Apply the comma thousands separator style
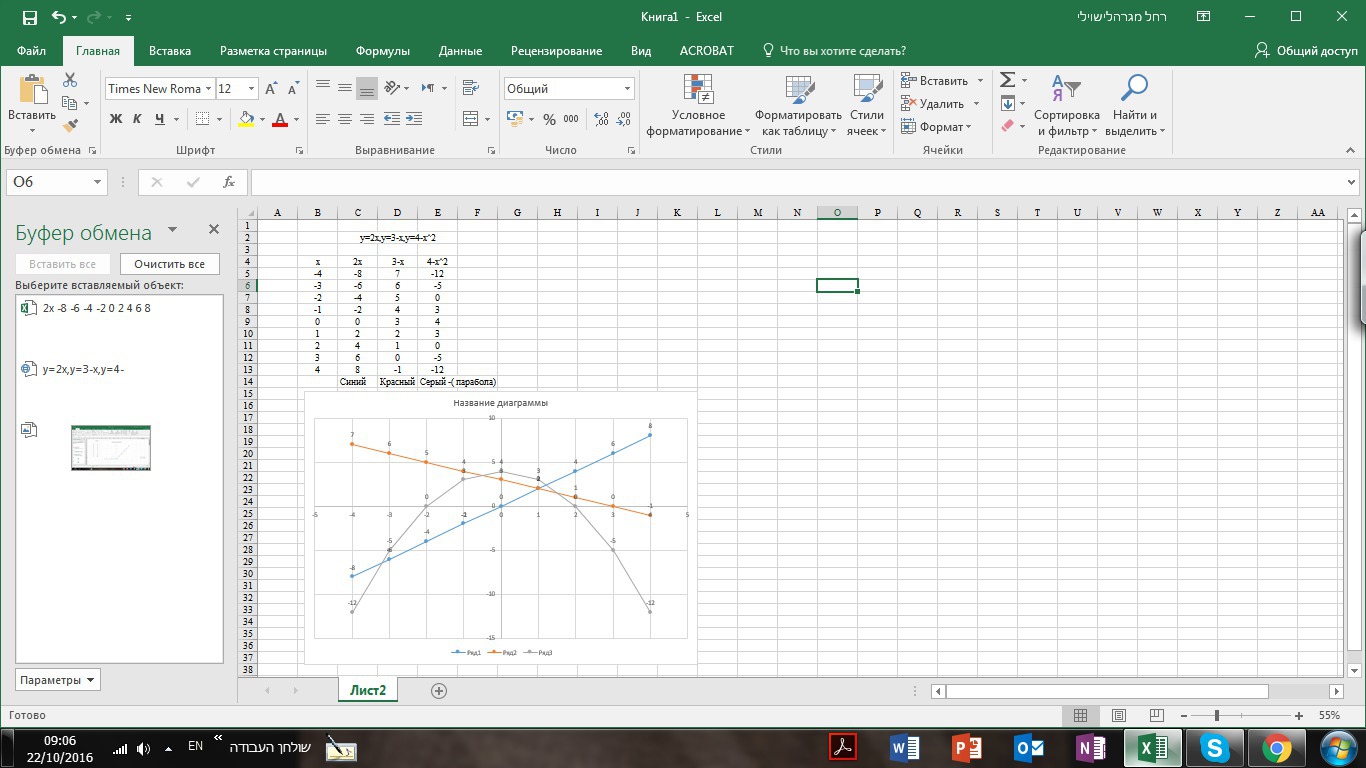This screenshot has width=1366, height=768. pos(571,119)
